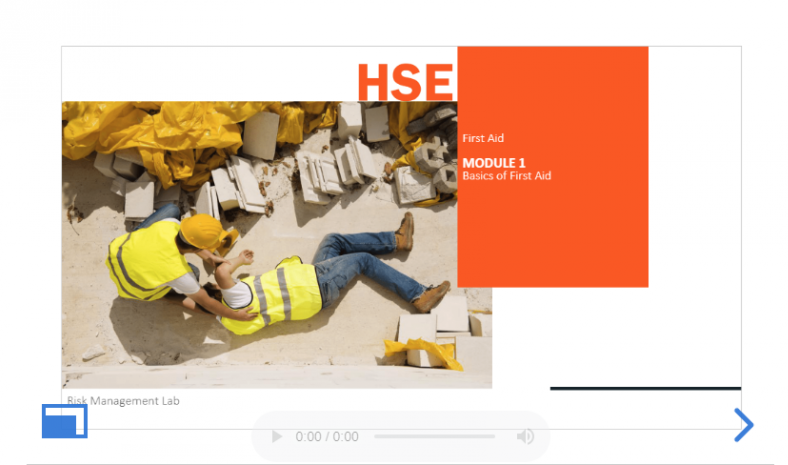
Task: Play the slide audio narration
Action: 277,437
